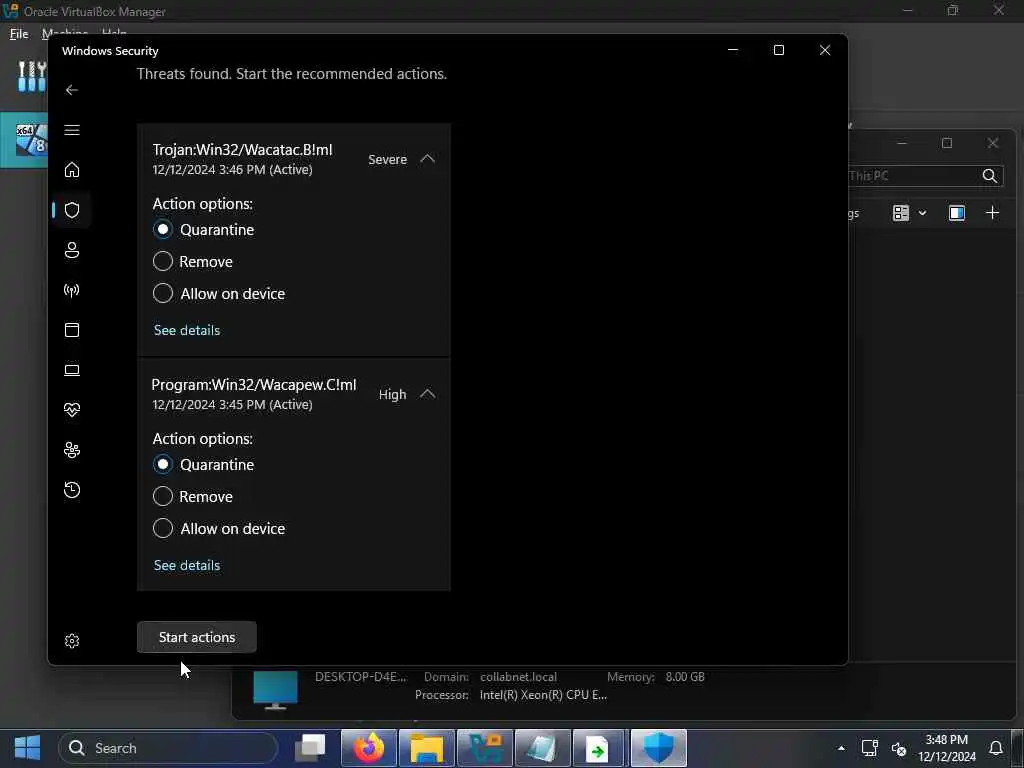Open the Firewall & network protection icon
Screen dimensions: 1024x768
click(72, 290)
